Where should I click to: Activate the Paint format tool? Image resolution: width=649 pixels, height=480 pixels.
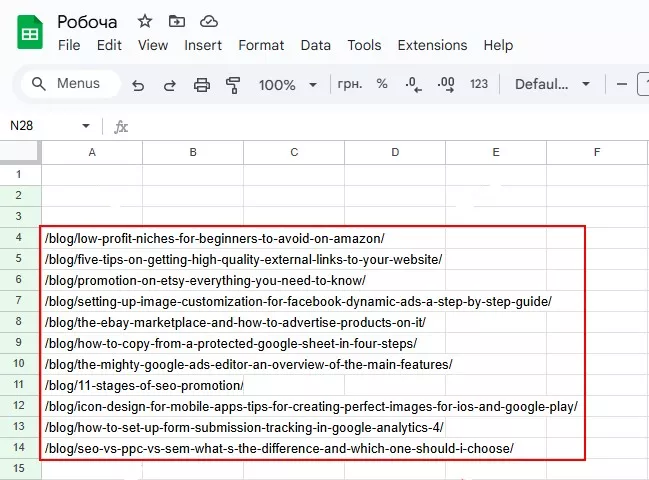coord(233,85)
